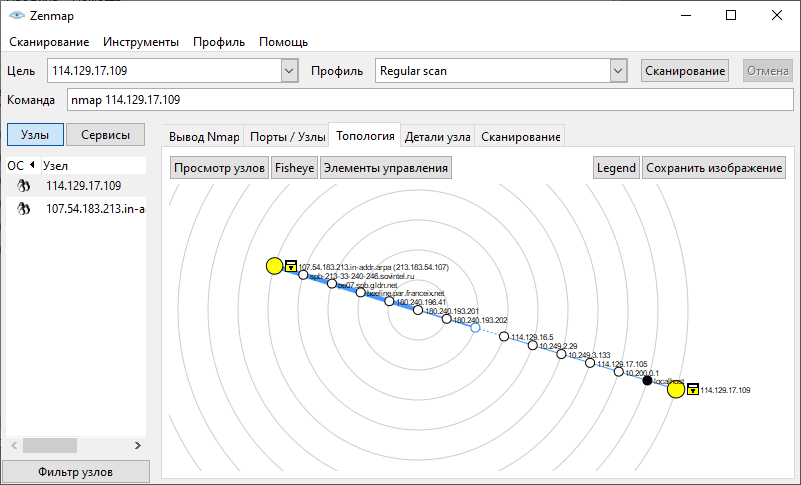Switch to the Топология tab
This screenshot has height=485, width=801.
[365, 136]
